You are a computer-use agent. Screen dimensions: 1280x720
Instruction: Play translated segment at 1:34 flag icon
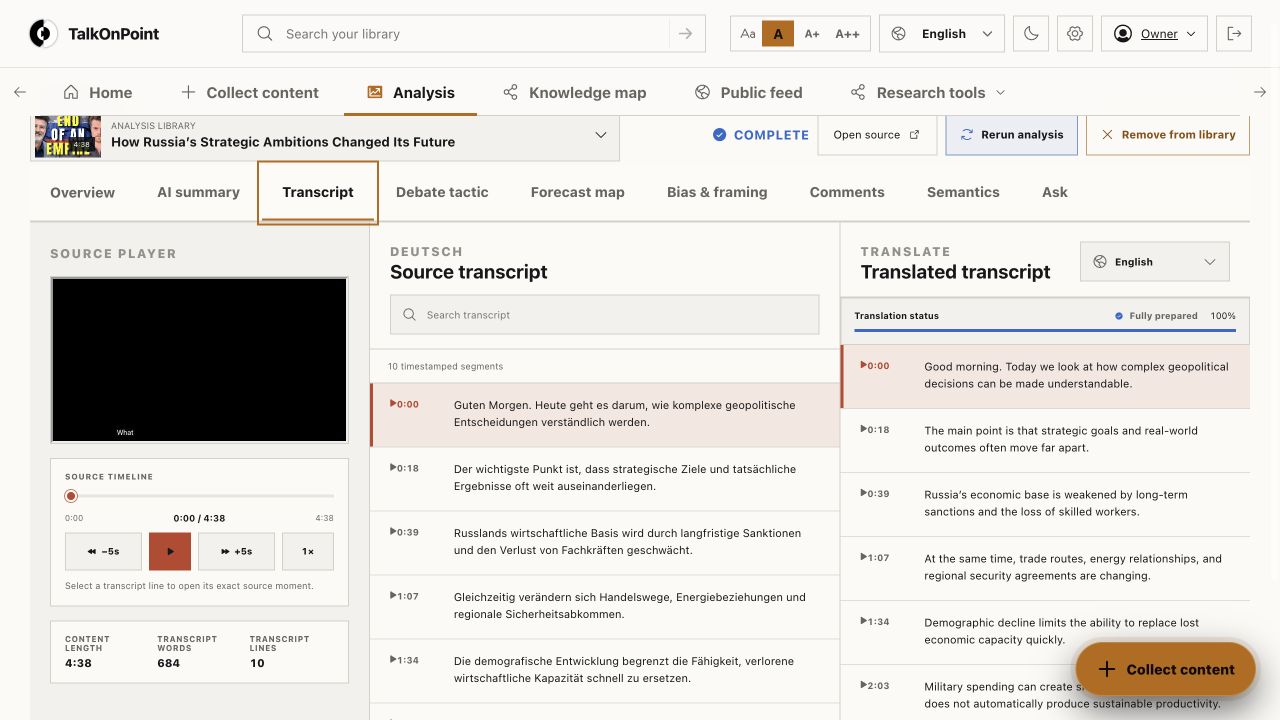(865, 621)
